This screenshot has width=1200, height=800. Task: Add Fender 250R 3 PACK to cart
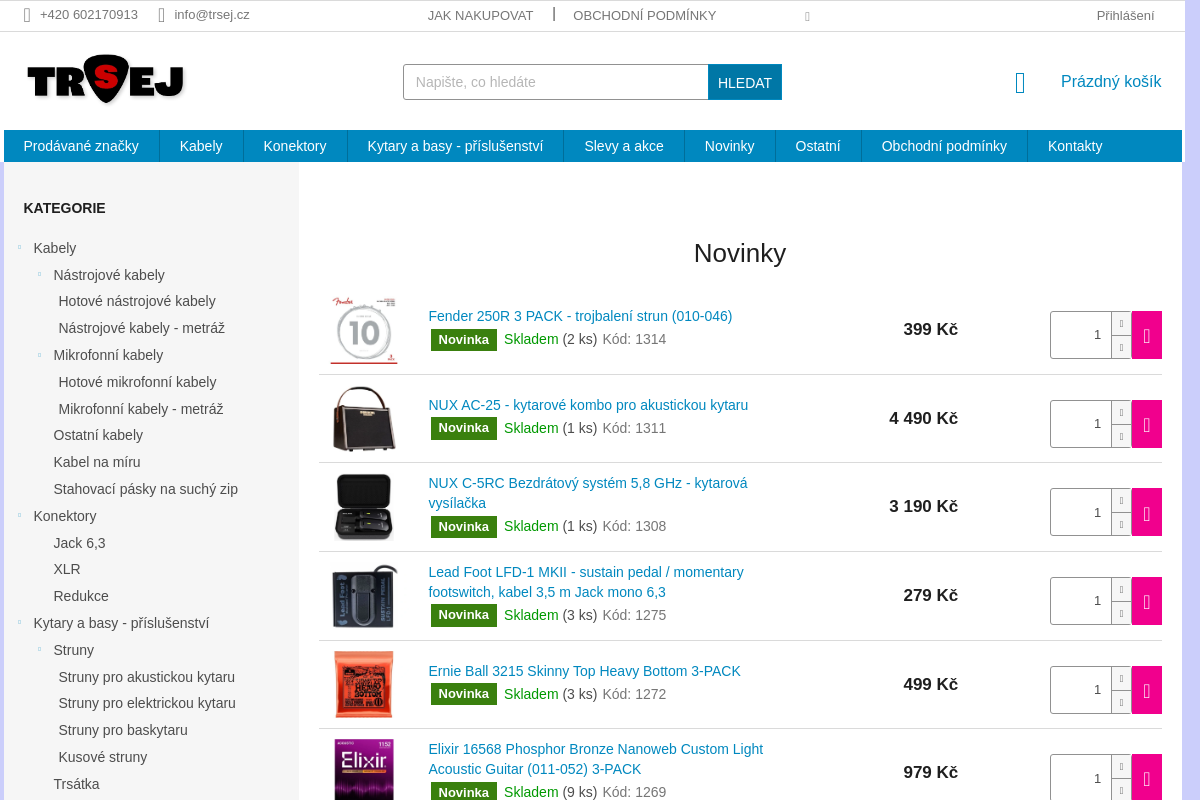coord(1147,335)
